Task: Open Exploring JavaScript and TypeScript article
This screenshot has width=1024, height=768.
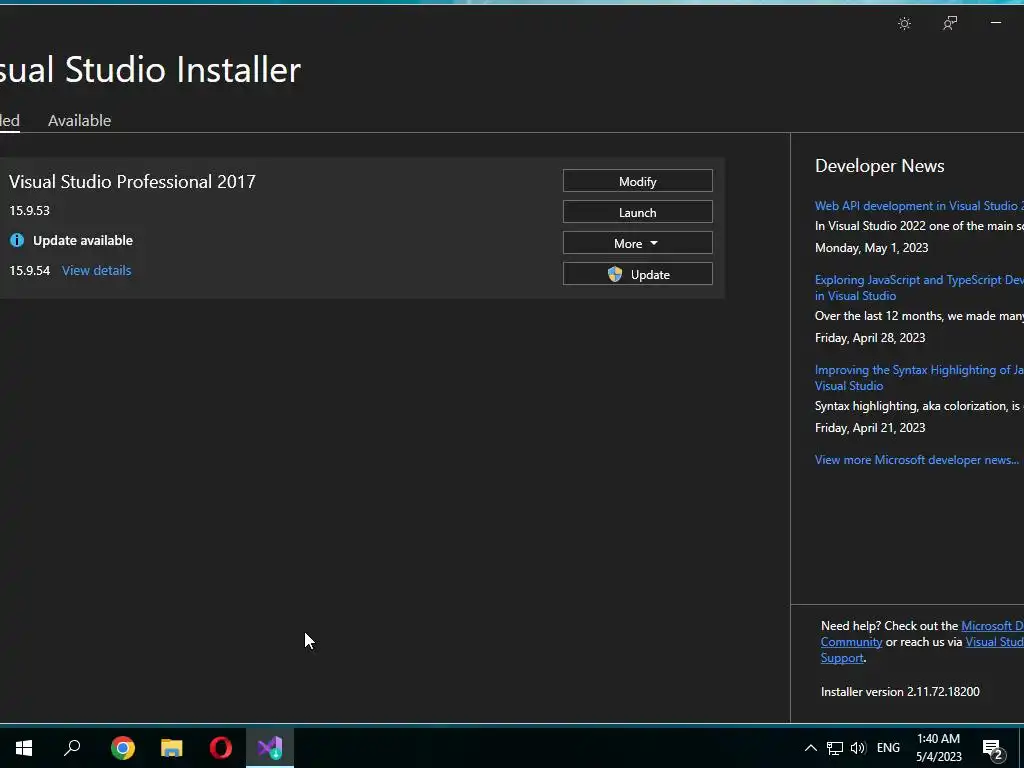Action: (x=919, y=287)
